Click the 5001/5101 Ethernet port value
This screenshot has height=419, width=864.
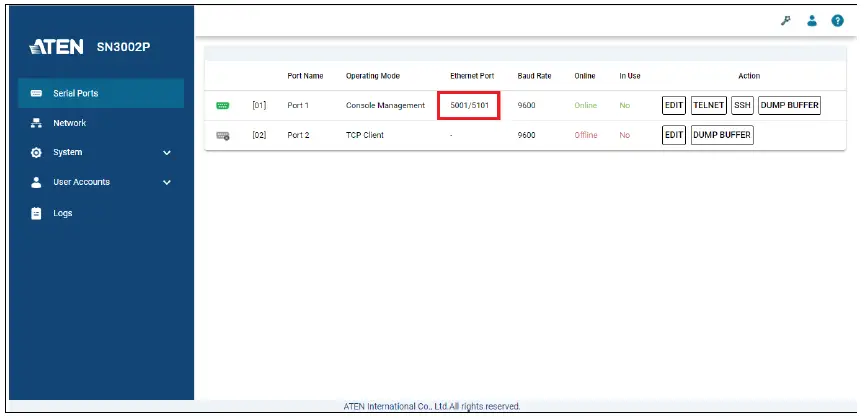point(469,105)
